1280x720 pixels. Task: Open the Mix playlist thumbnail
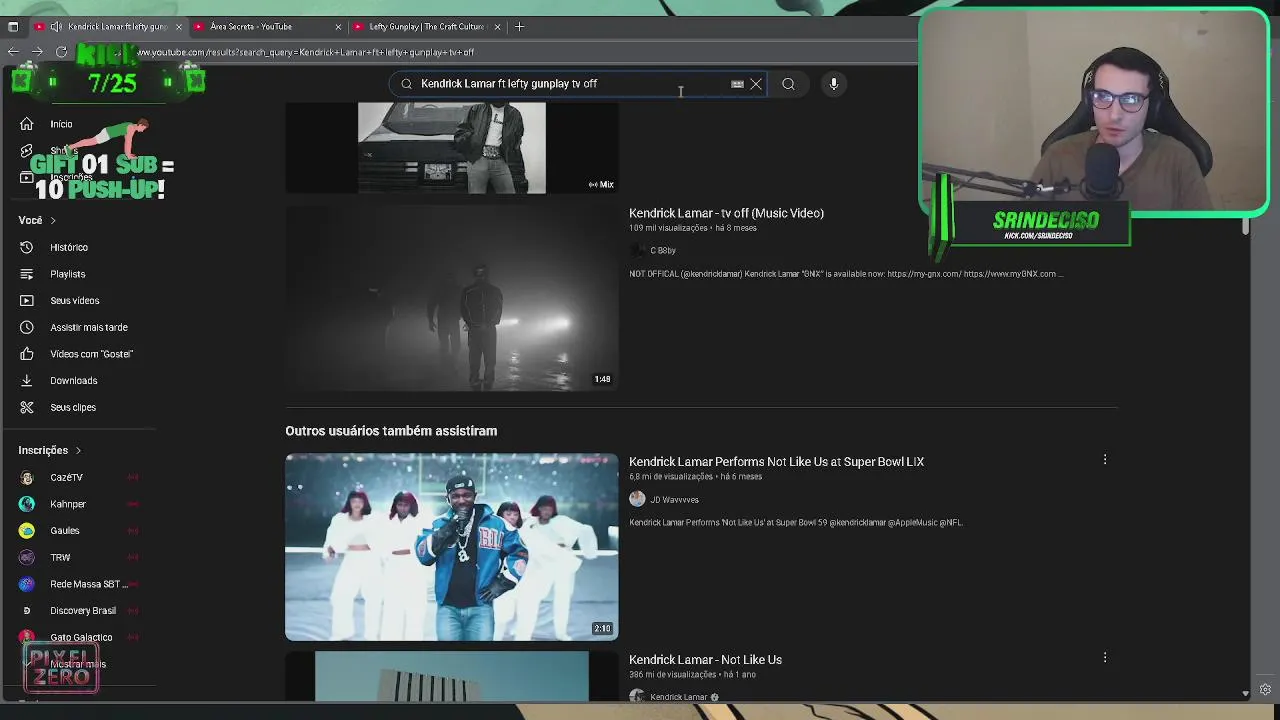452,148
